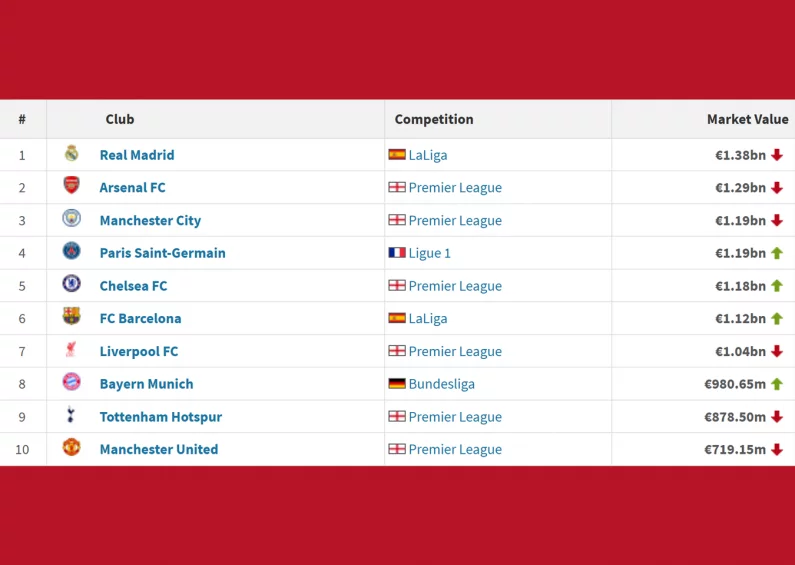Sort table by Market Value column header

(747, 119)
